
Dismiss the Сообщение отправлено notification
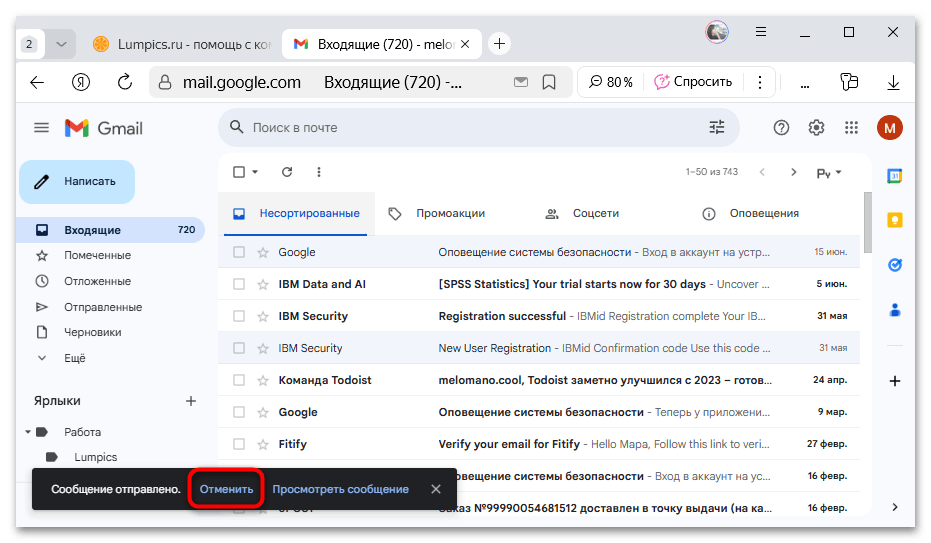click(436, 489)
